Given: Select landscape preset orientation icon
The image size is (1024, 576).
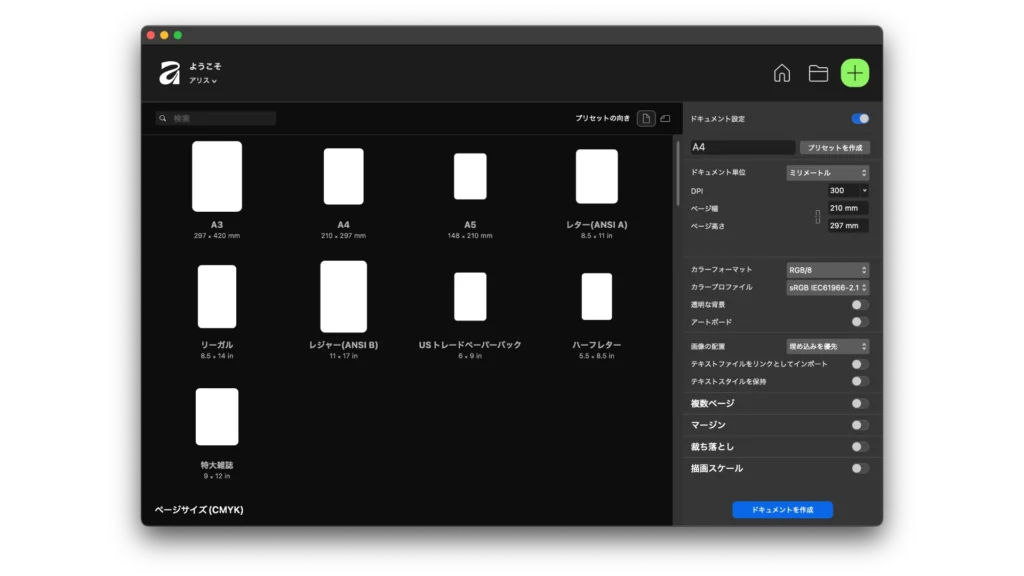Looking at the screenshot, I should click(x=665, y=119).
